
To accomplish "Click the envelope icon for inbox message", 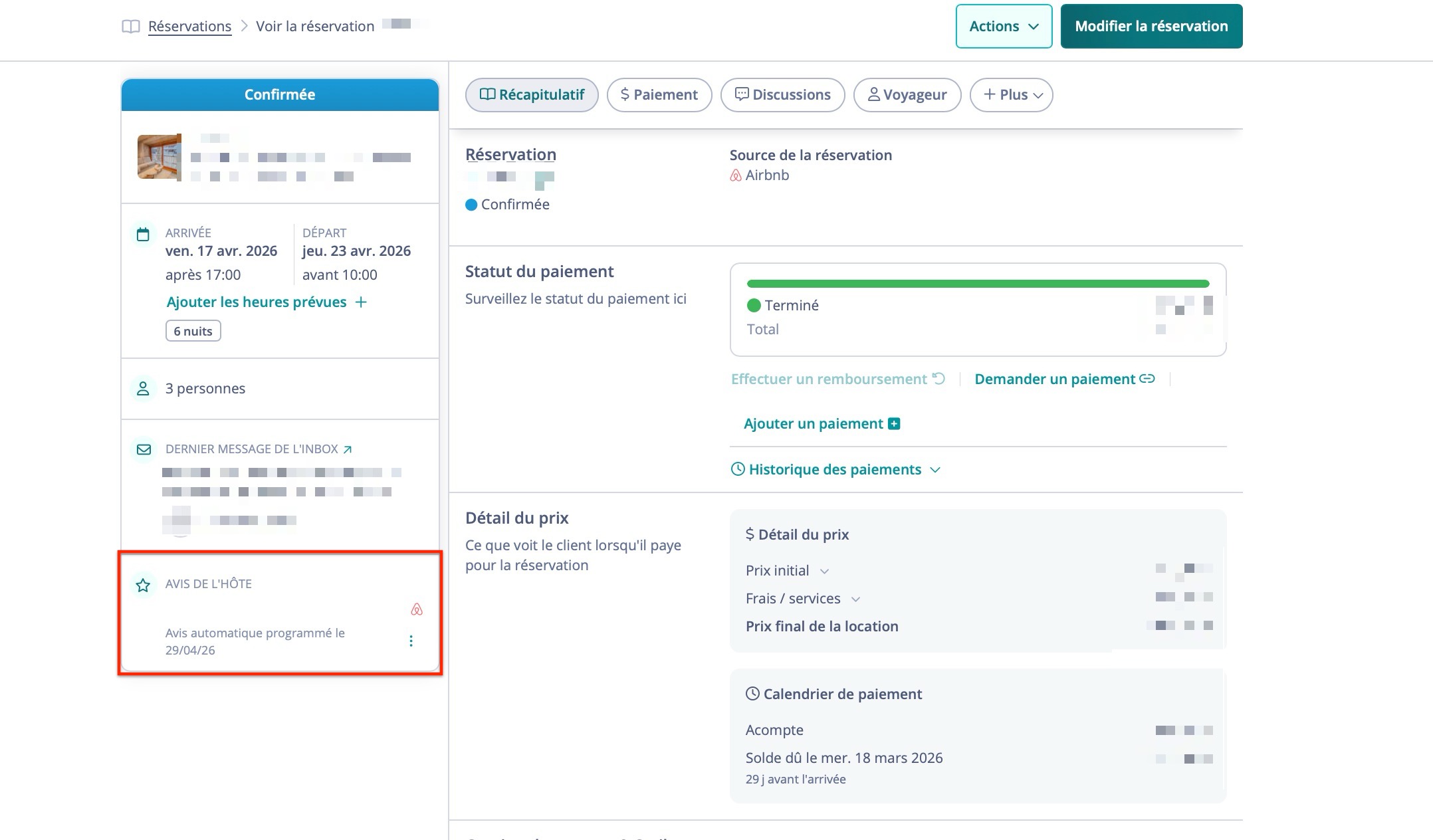I will [144, 449].
